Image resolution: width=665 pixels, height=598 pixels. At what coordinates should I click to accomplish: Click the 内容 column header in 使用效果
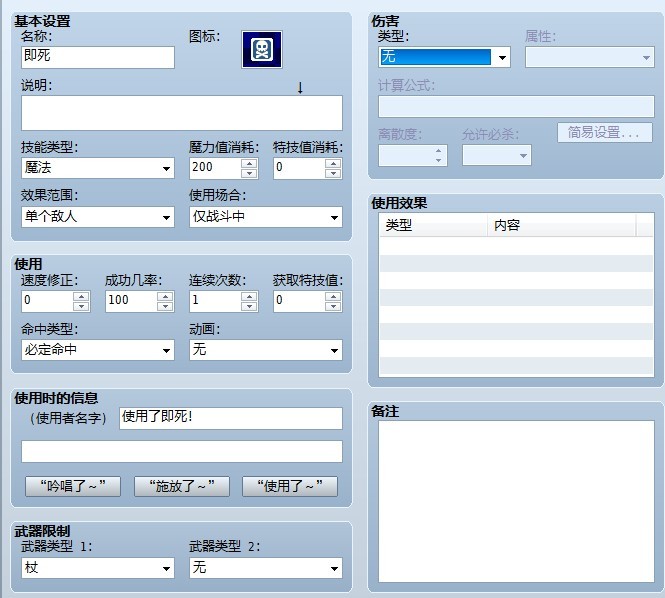562,225
